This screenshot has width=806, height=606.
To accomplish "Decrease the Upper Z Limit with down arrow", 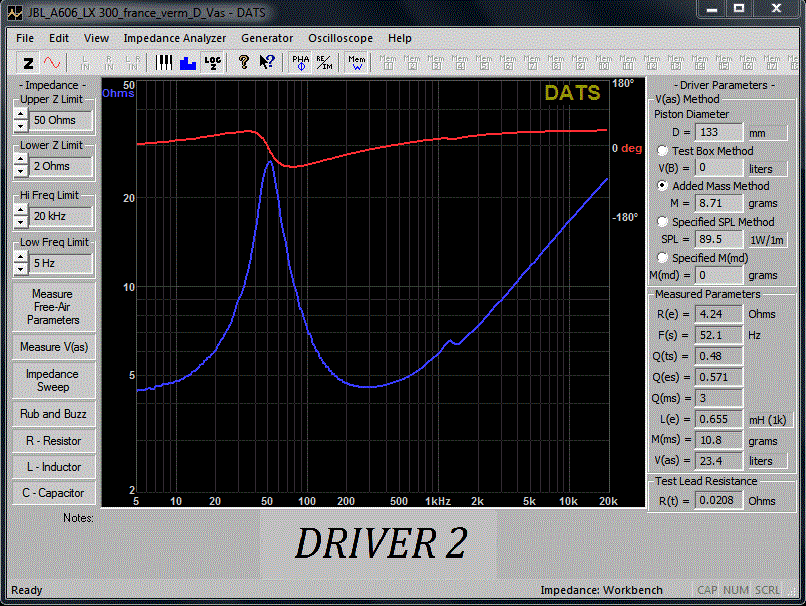I will coord(20,125).
